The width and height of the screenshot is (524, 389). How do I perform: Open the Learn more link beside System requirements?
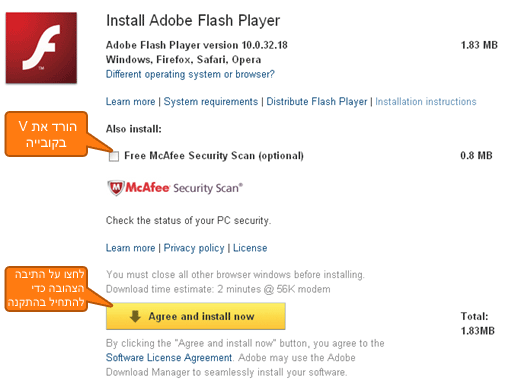coord(130,102)
